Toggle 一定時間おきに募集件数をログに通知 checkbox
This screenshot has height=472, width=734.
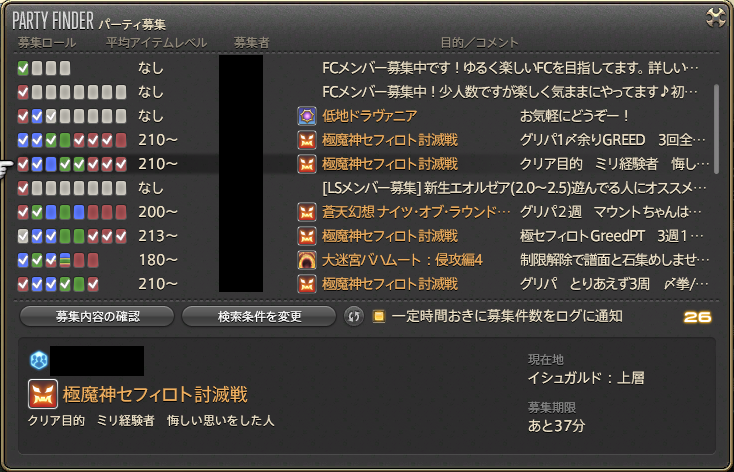379,317
